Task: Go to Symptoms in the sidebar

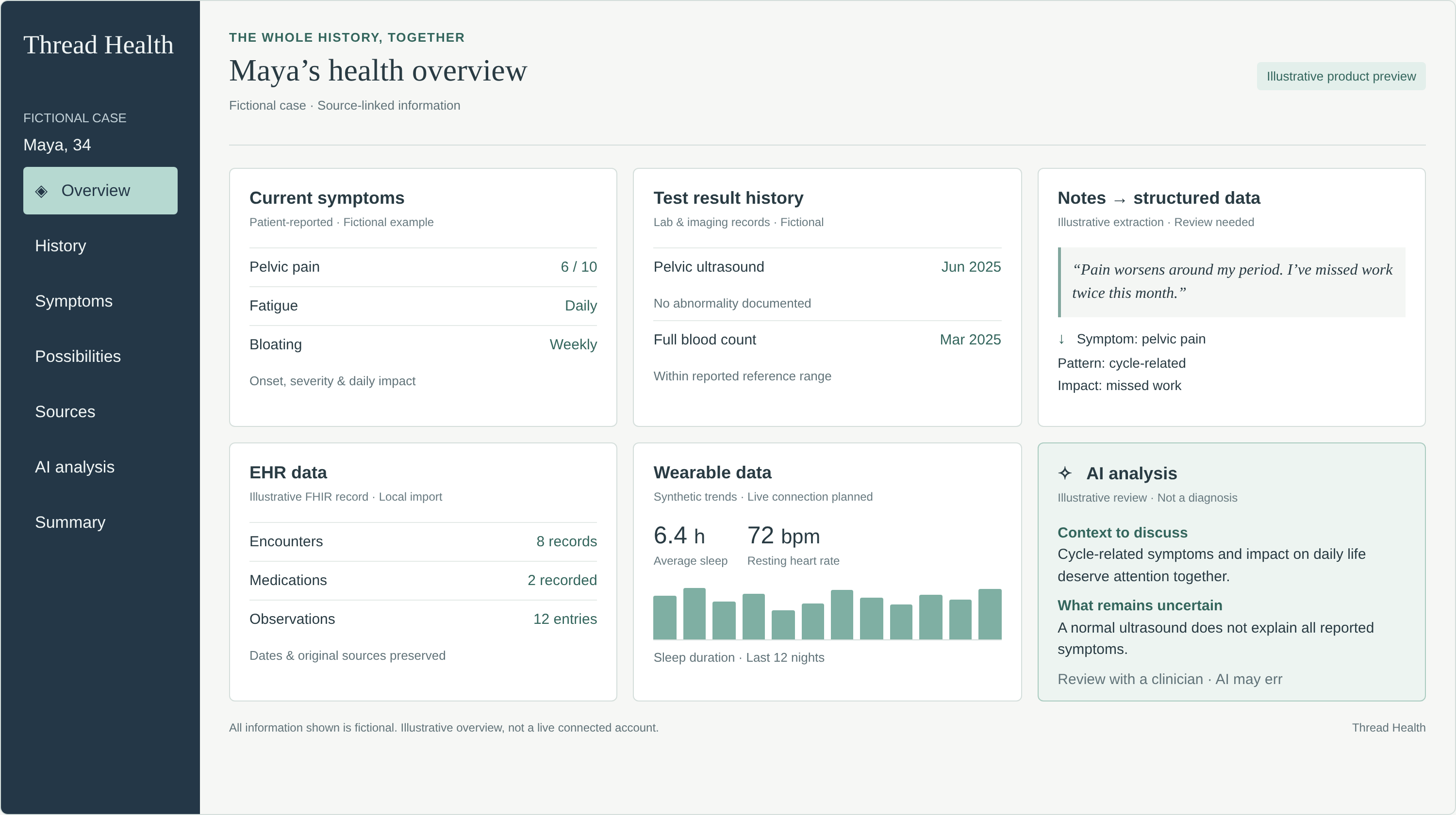Action: click(x=100, y=301)
